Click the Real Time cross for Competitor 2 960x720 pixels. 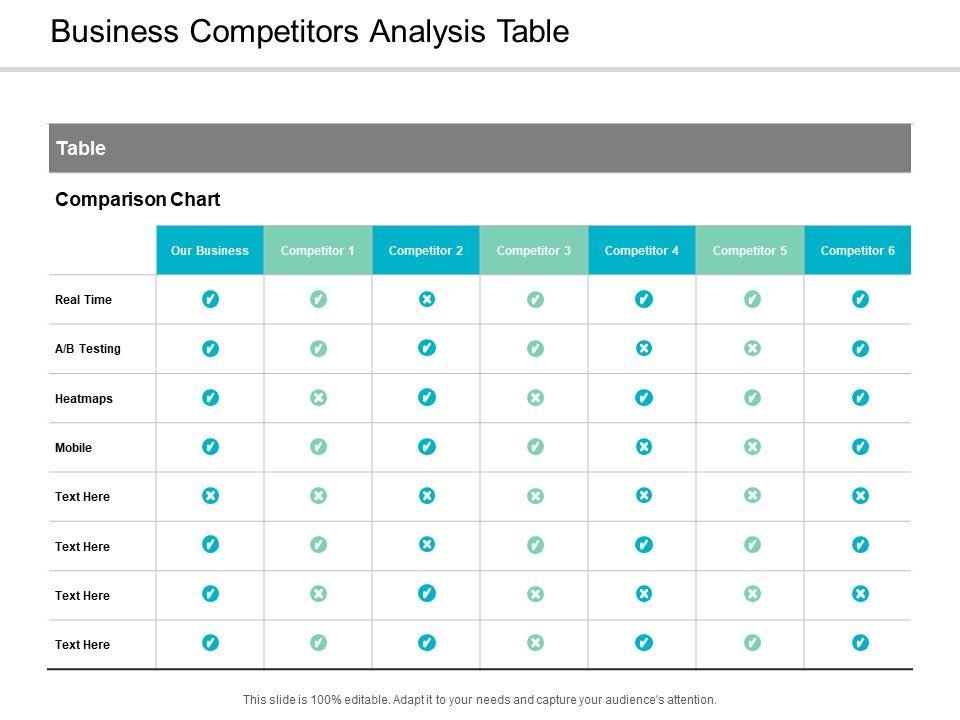pos(427,299)
